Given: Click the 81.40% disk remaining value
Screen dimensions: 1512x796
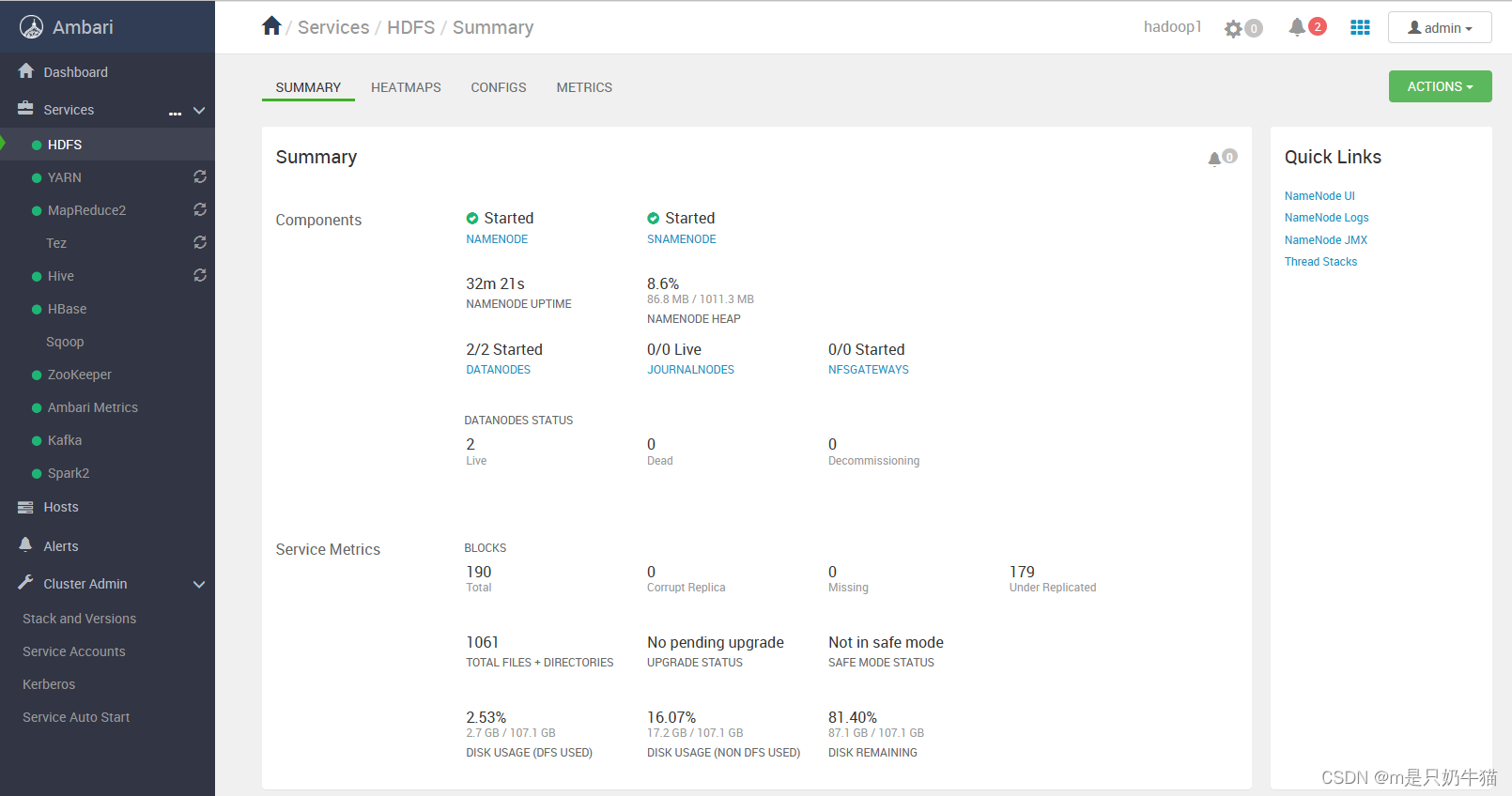Looking at the screenshot, I should 852,717.
